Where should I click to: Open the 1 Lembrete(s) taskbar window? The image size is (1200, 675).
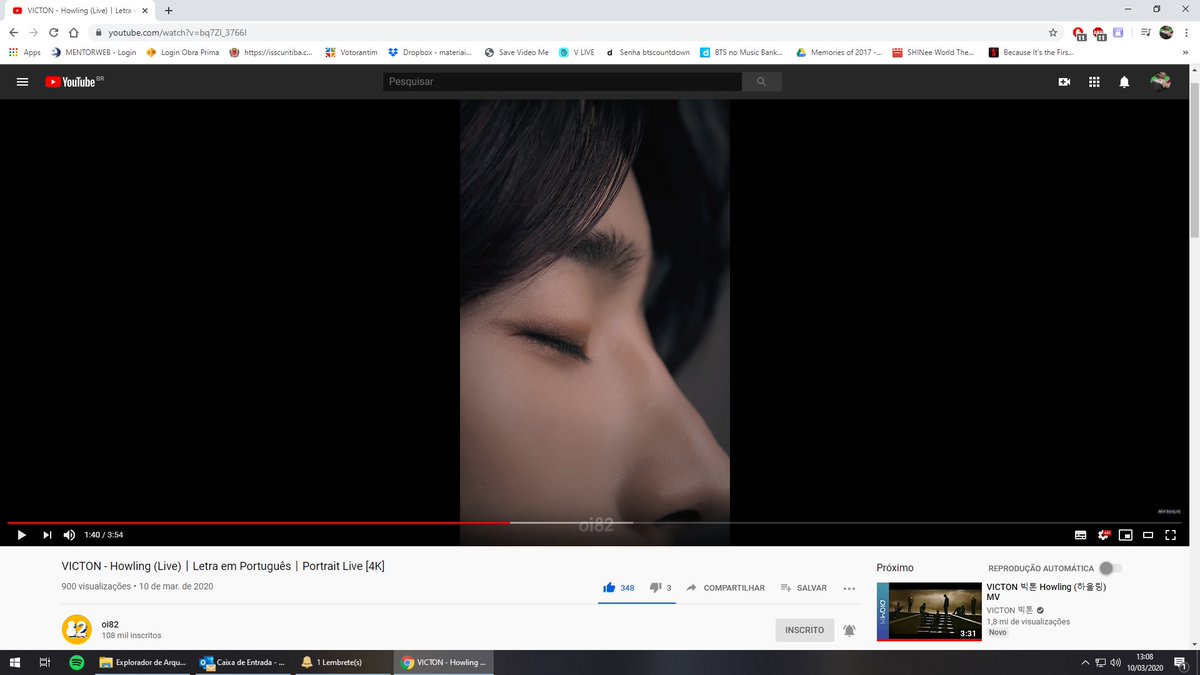click(343, 662)
